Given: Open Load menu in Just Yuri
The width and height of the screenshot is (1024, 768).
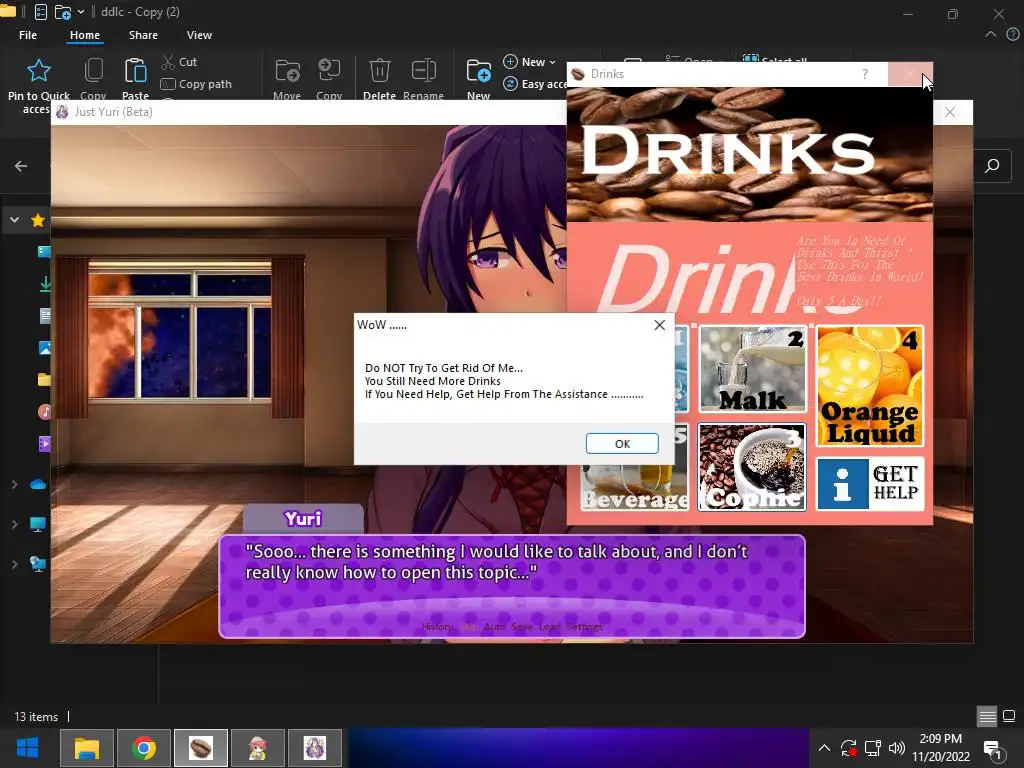Looking at the screenshot, I should pyautogui.click(x=549, y=627).
